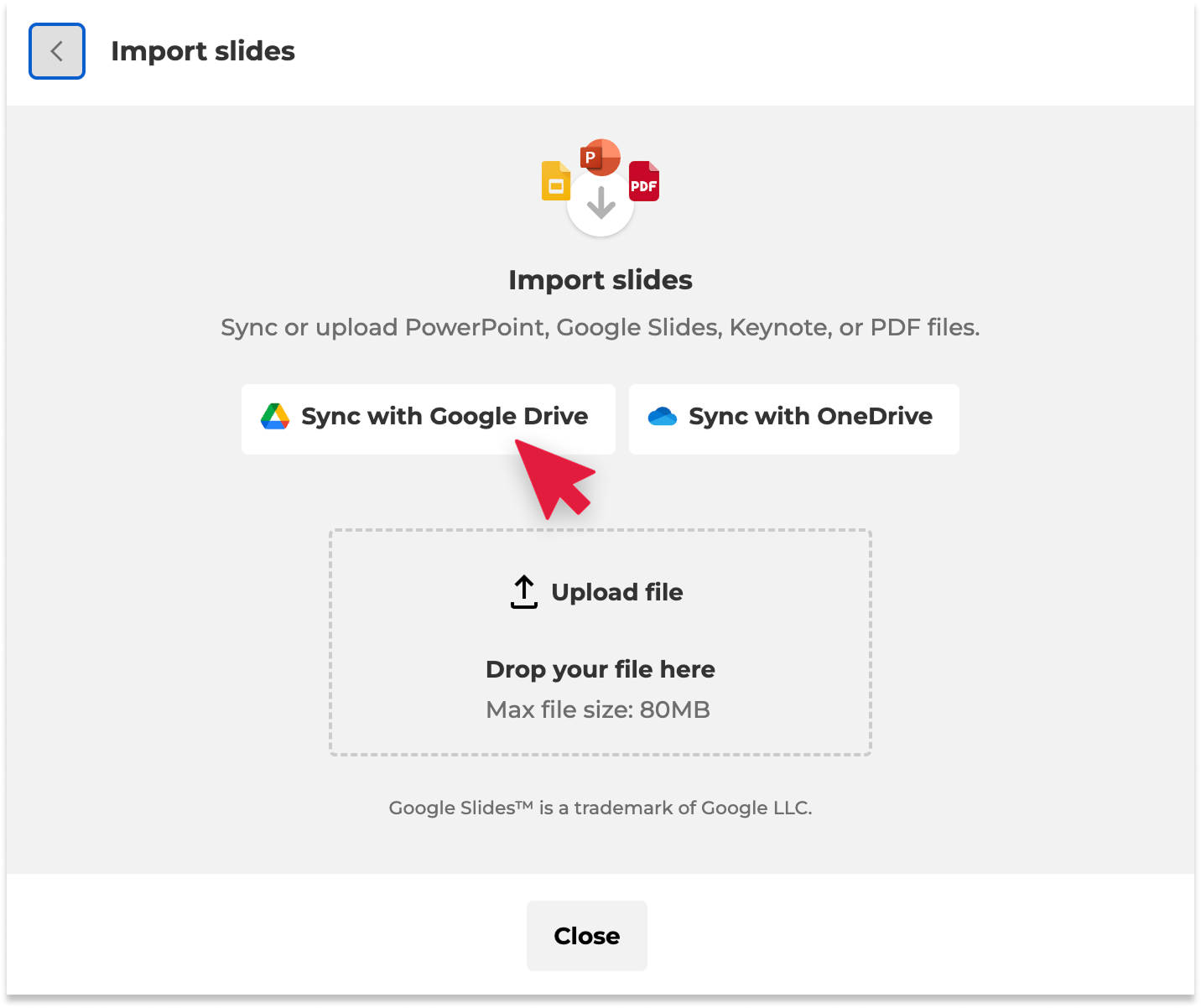Select Sync with OneDrive

(x=794, y=419)
